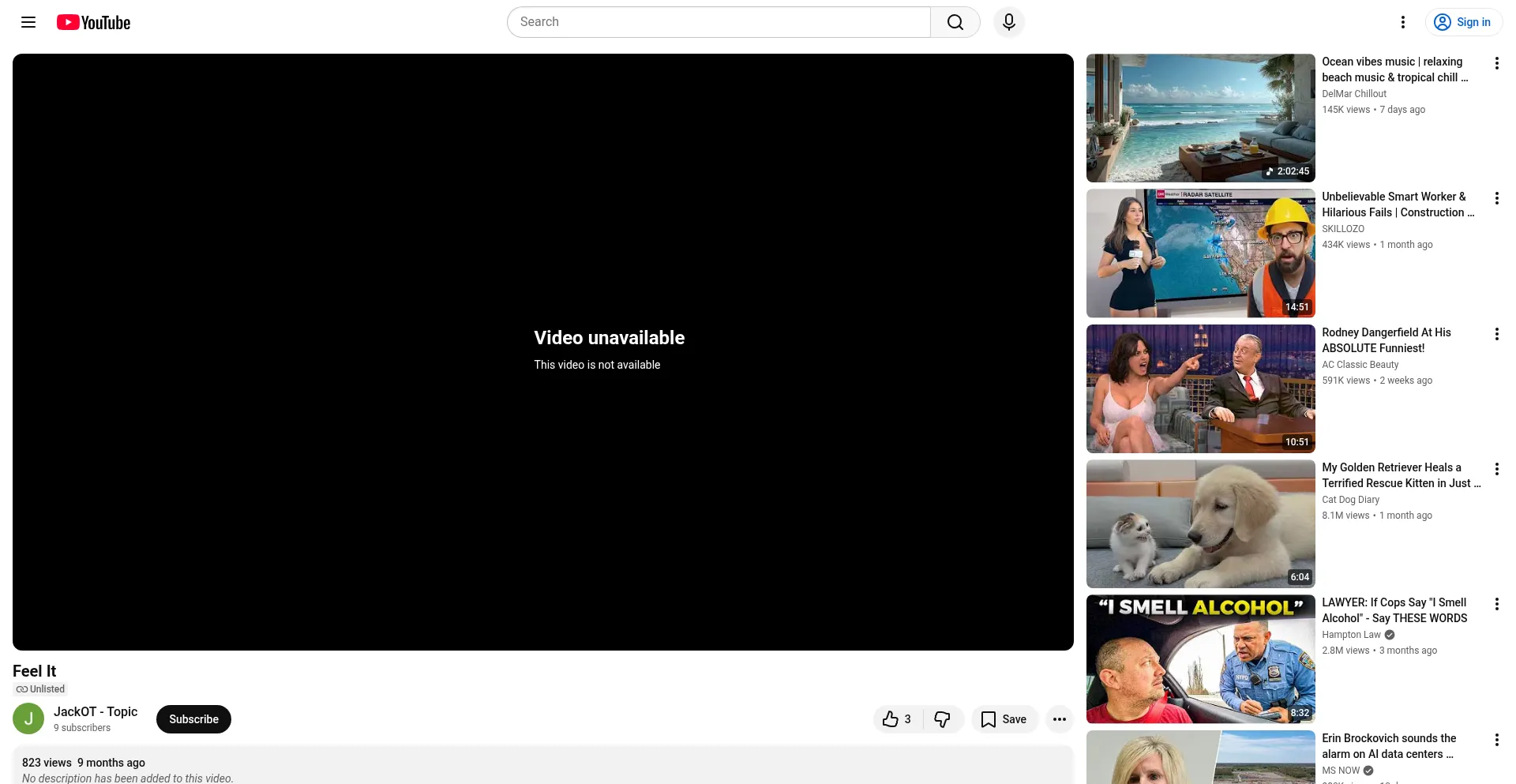Click the "9 subscribers" count
This screenshot has width=1516, height=784.
click(82, 728)
